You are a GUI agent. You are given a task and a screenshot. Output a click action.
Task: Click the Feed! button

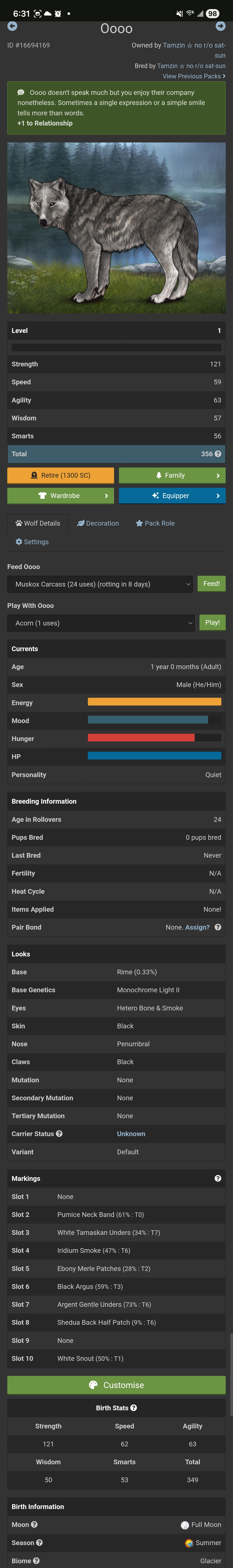pyautogui.click(x=212, y=584)
